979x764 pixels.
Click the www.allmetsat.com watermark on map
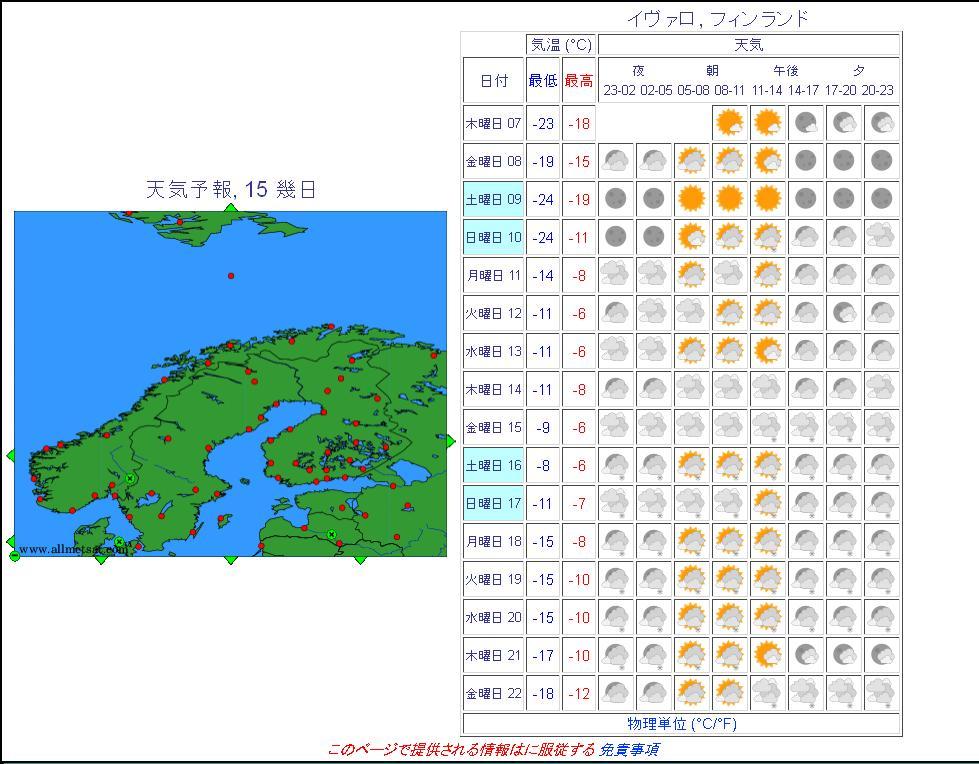pyautogui.click(x=72, y=549)
